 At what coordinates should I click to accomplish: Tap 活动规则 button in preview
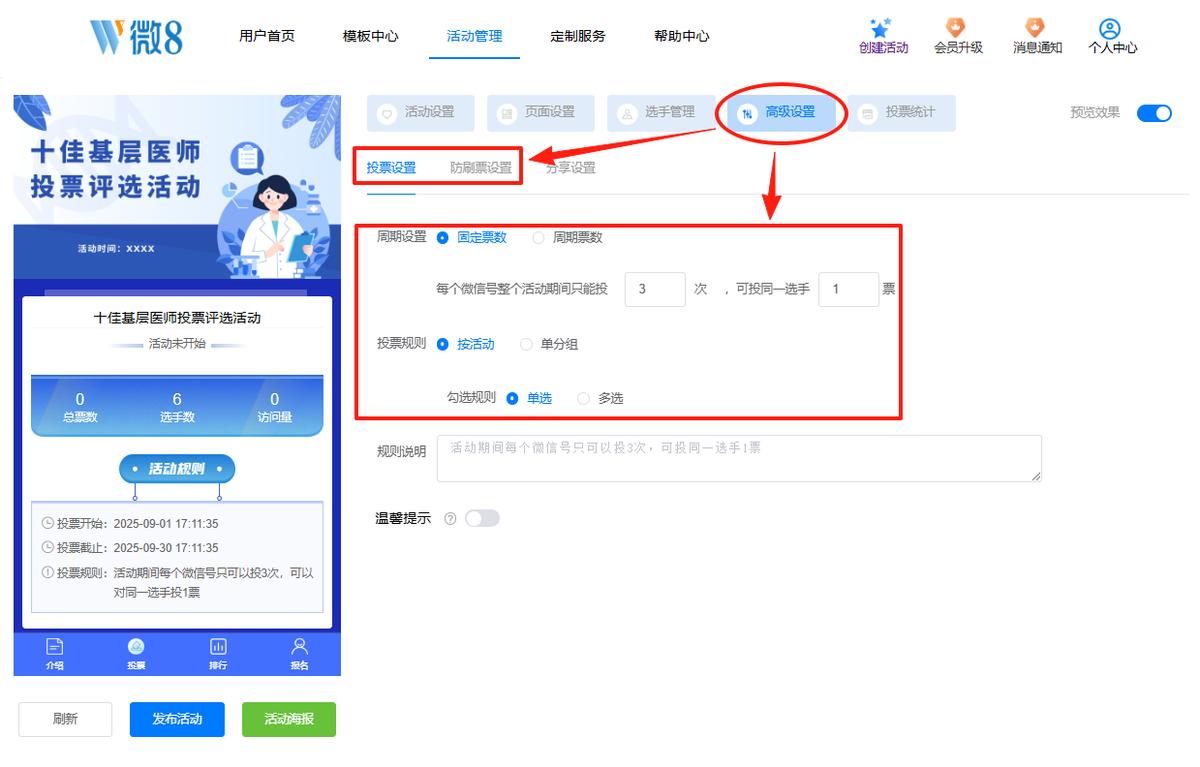point(177,469)
